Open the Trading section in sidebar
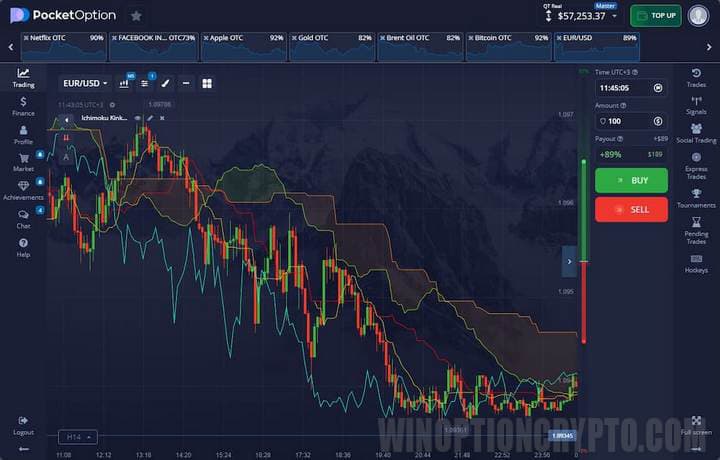The width and height of the screenshot is (720, 460). (x=23, y=78)
